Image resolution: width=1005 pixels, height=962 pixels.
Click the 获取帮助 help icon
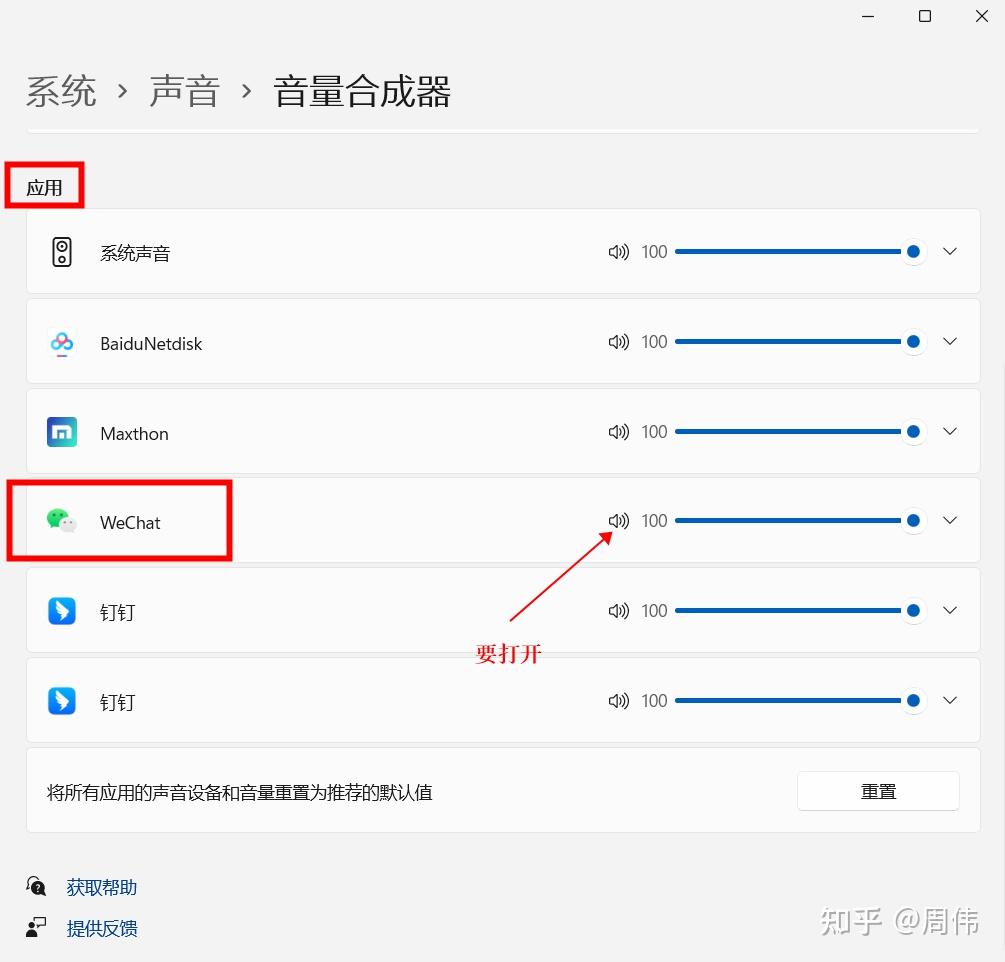(x=36, y=886)
